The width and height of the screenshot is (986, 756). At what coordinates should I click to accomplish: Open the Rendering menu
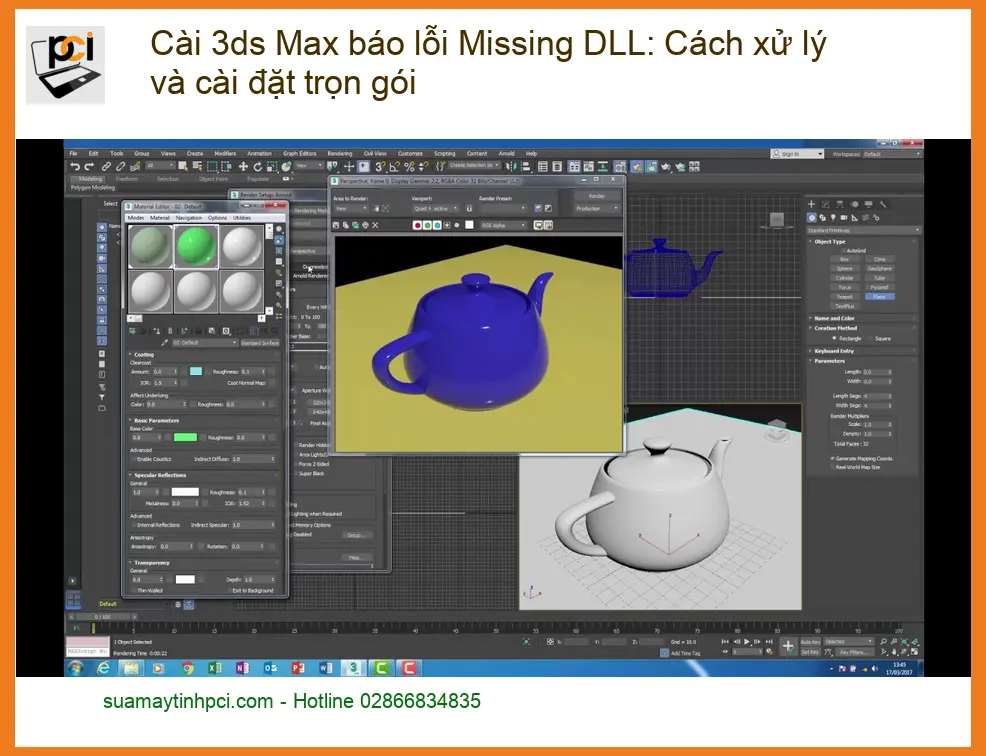coord(340,153)
